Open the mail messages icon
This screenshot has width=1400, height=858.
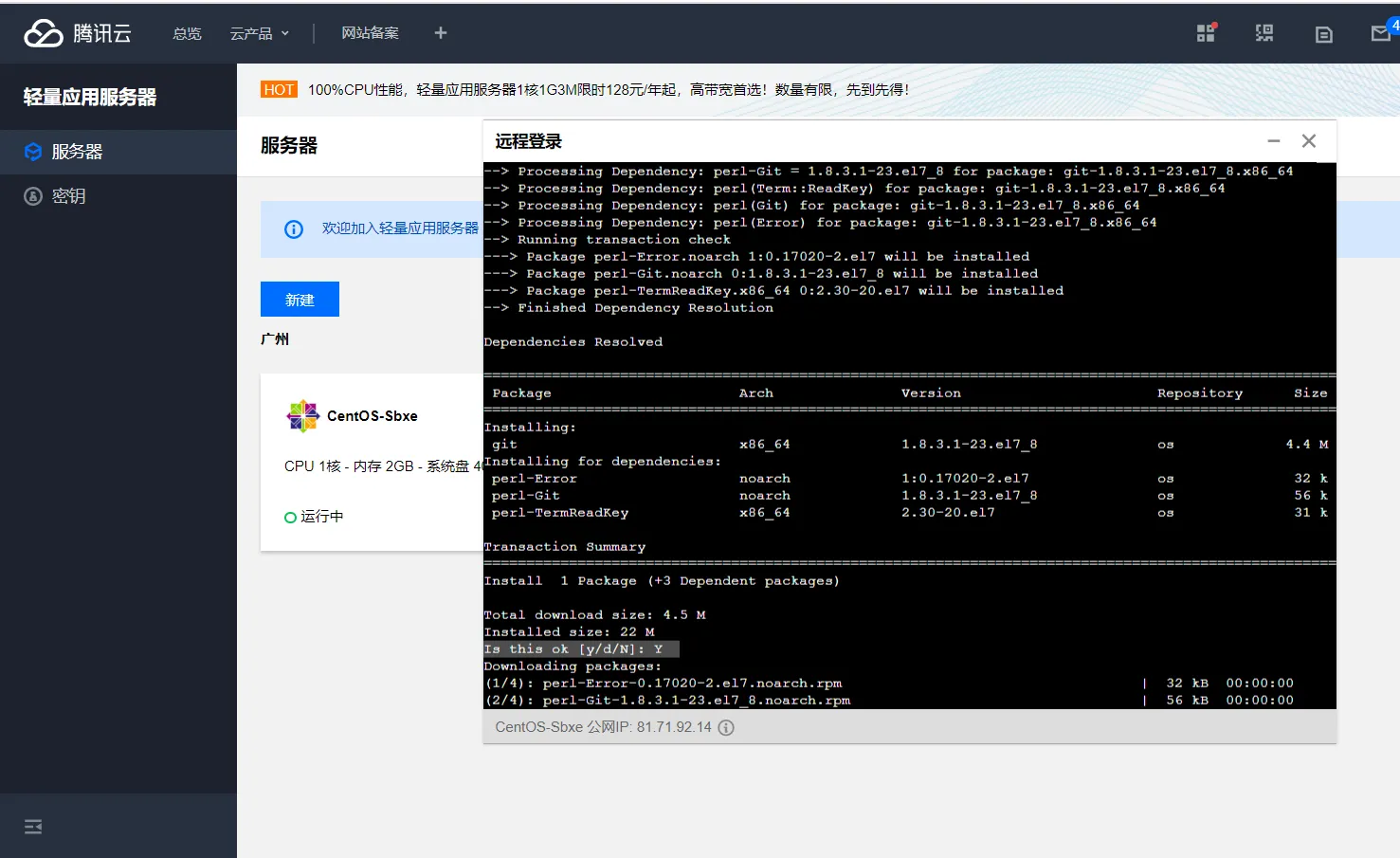[1381, 33]
